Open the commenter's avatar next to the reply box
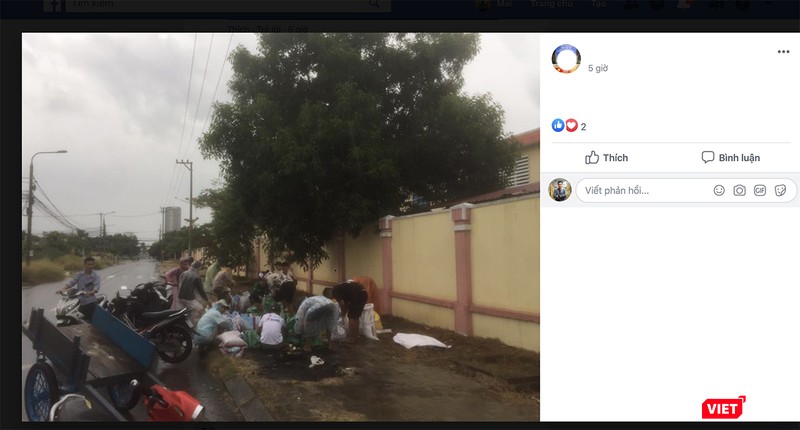The image size is (800, 430). click(x=560, y=190)
